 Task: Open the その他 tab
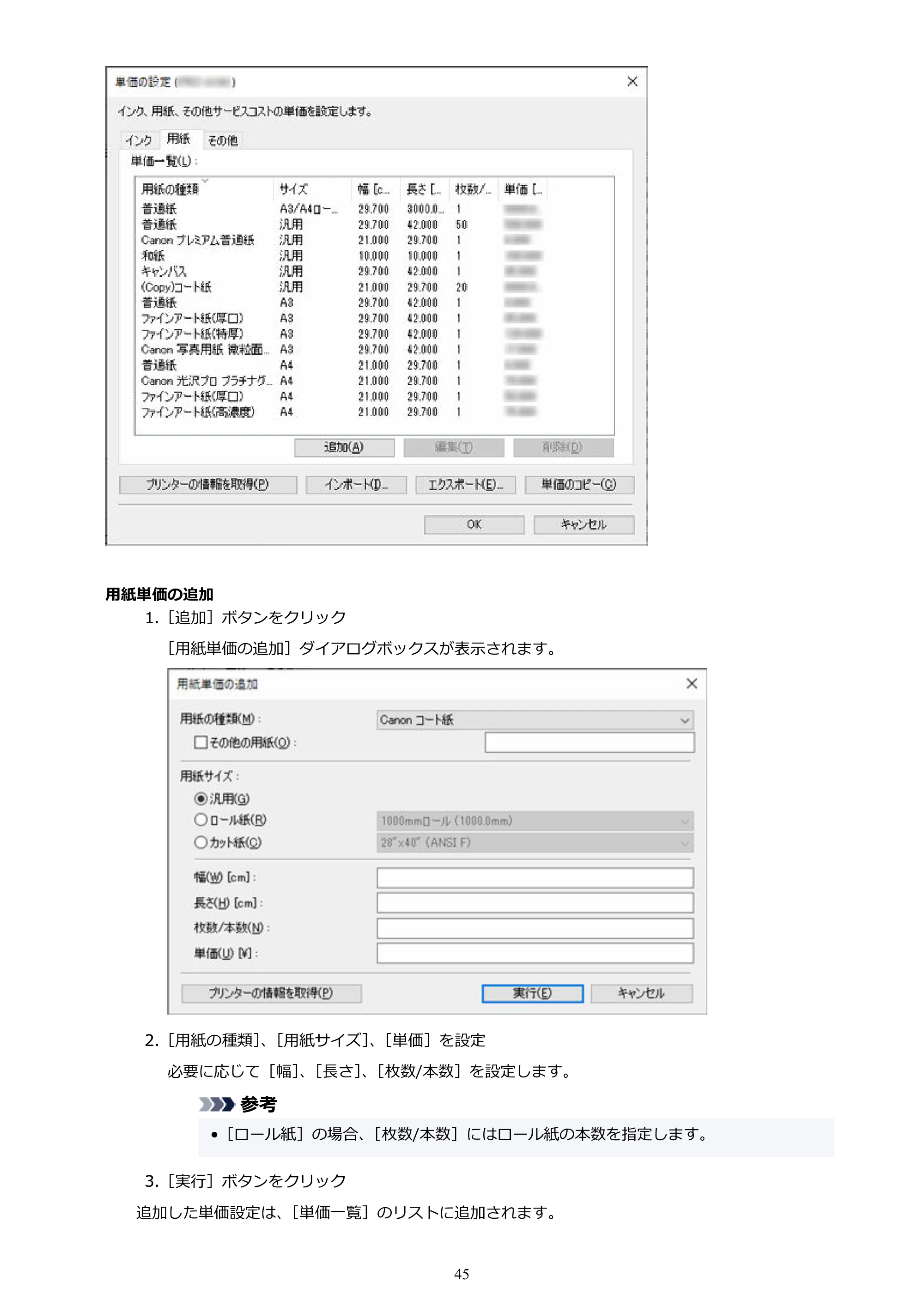pyautogui.click(x=223, y=140)
